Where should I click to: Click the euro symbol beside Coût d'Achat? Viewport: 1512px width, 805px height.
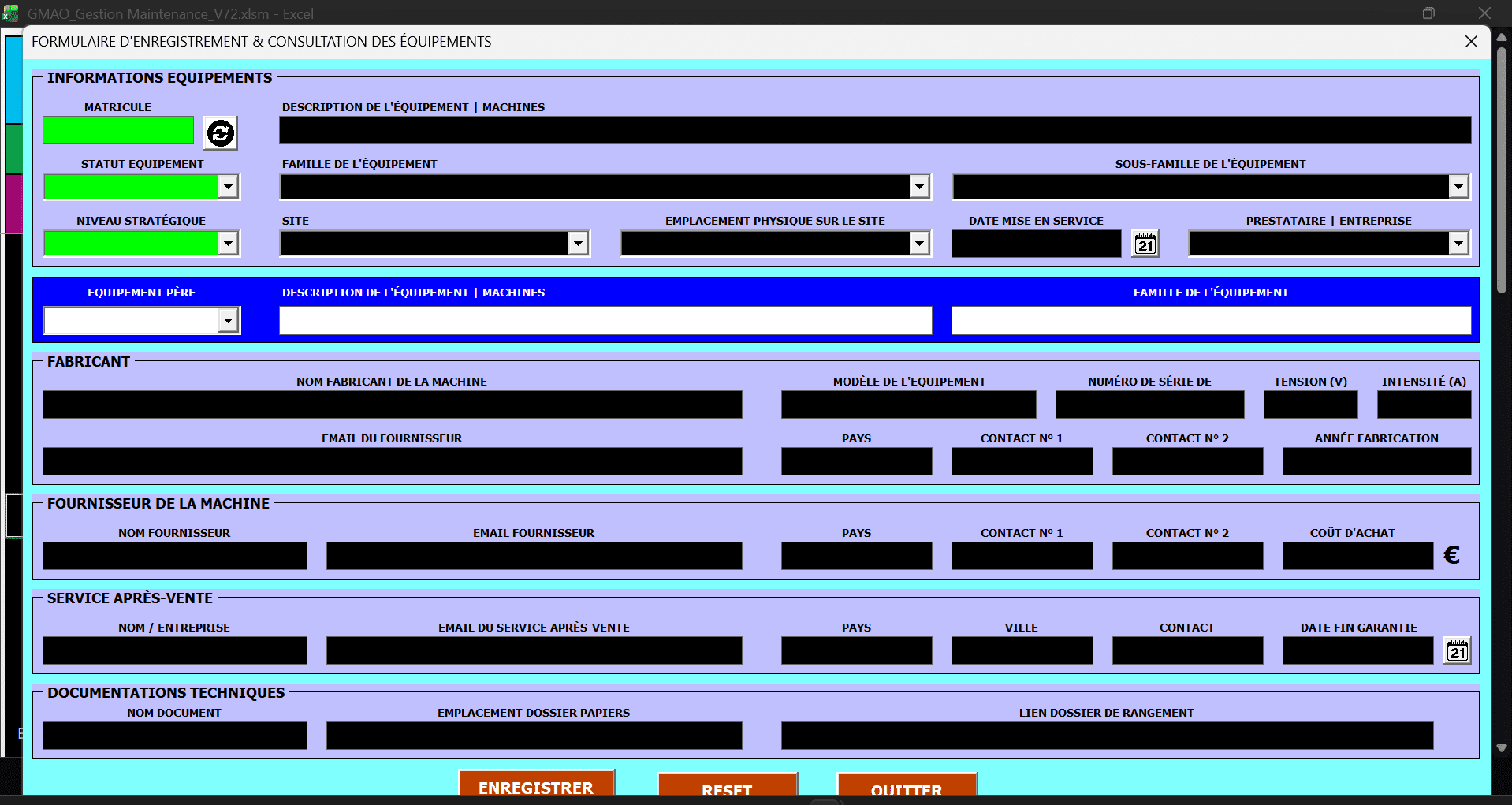[x=1451, y=555]
